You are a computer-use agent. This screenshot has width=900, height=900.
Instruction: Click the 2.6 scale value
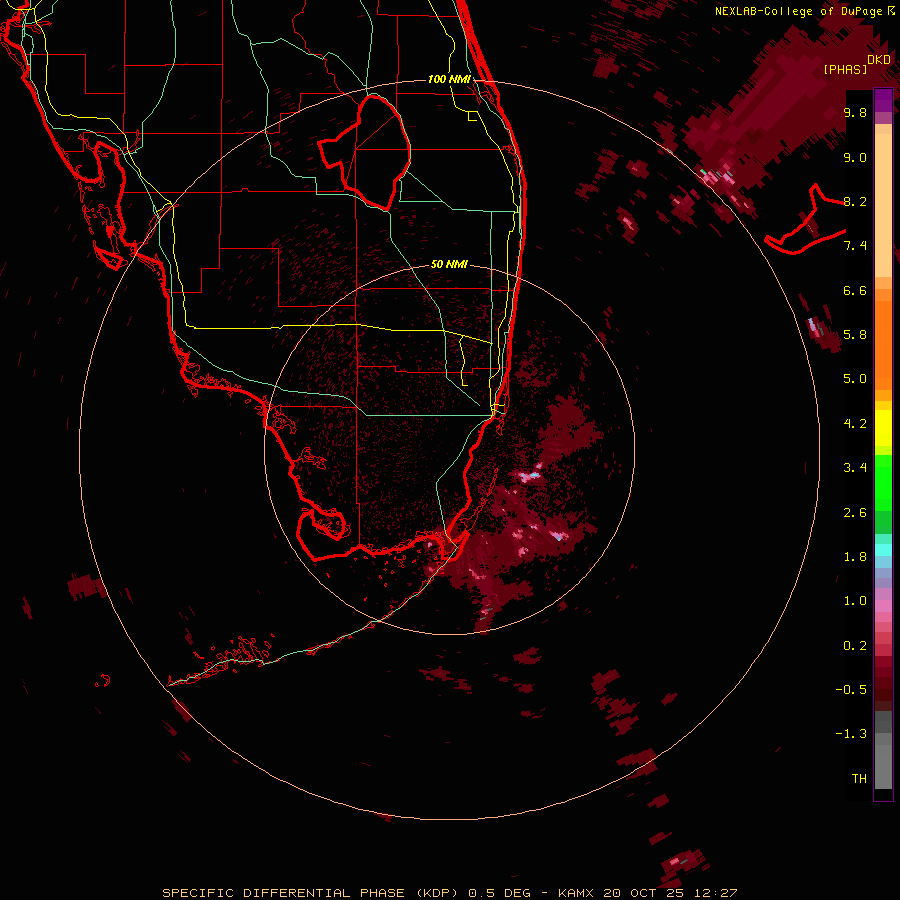click(855, 513)
